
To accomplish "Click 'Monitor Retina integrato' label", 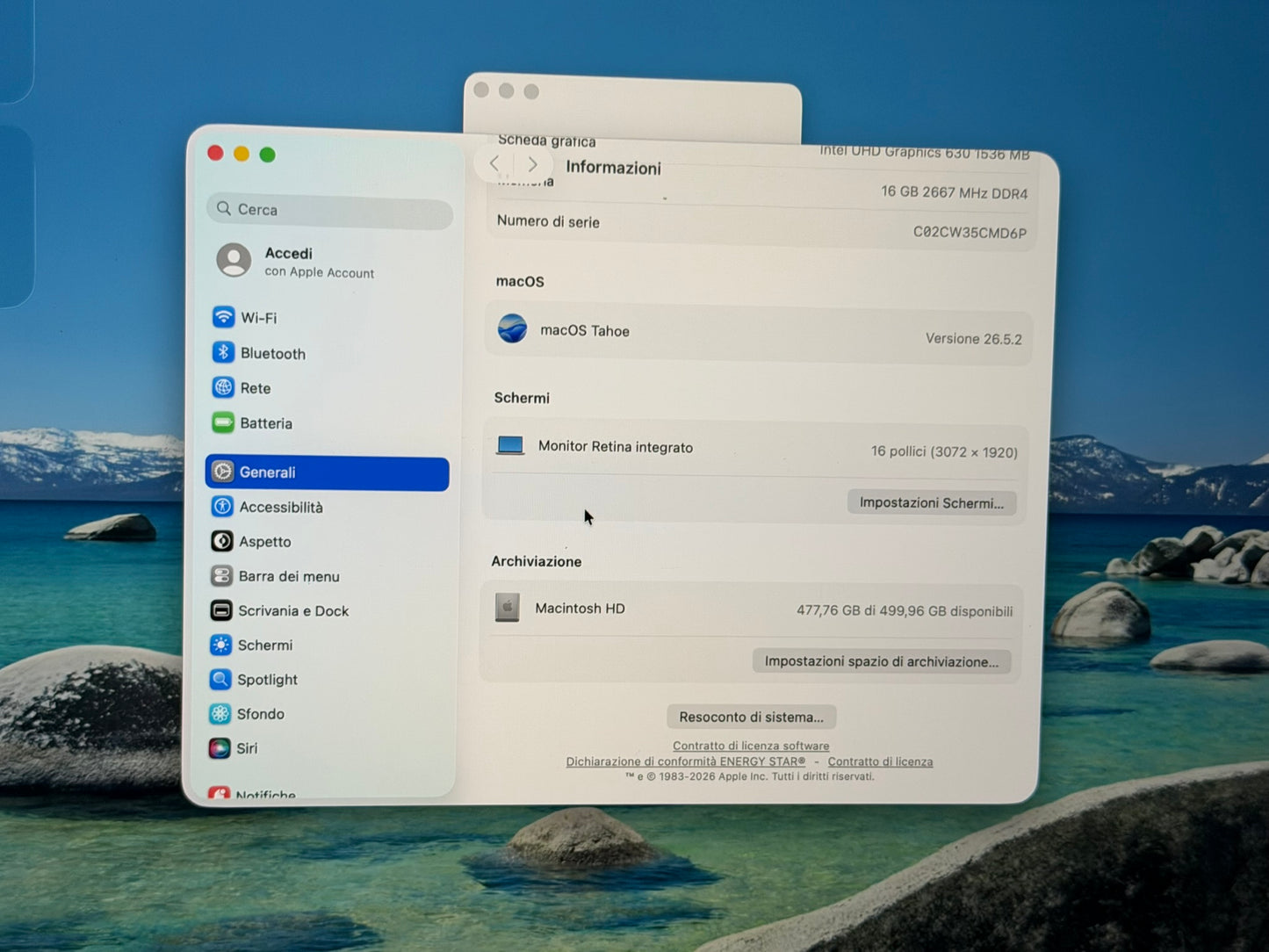I will coord(616,446).
